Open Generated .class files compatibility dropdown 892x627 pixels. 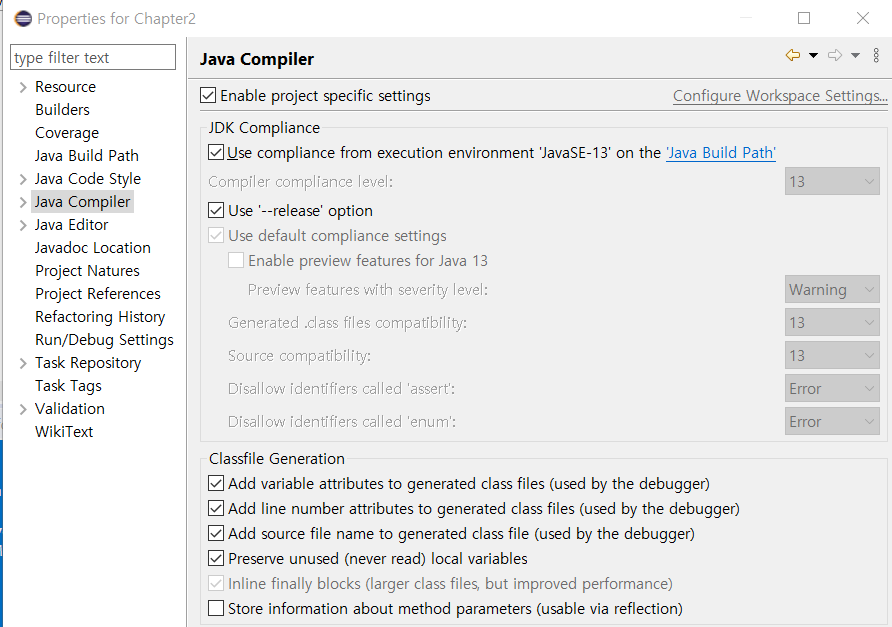point(832,323)
